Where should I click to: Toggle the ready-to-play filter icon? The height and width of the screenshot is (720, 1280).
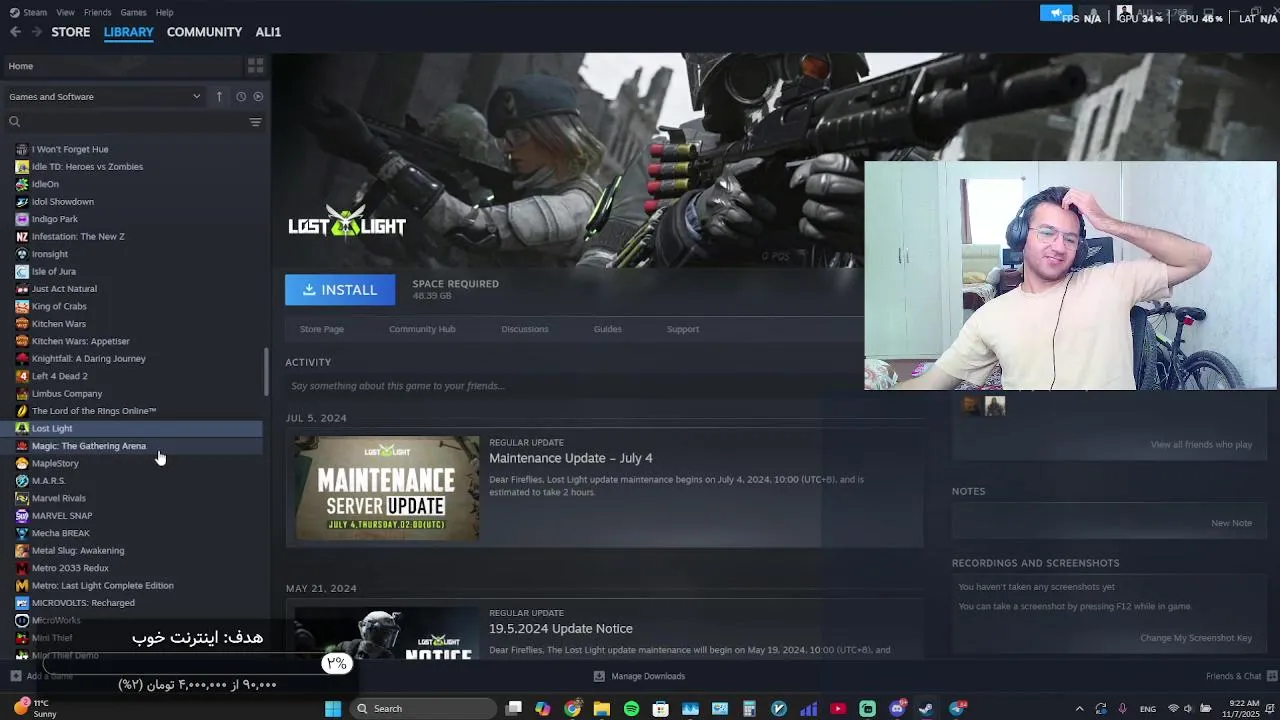pos(258,97)
